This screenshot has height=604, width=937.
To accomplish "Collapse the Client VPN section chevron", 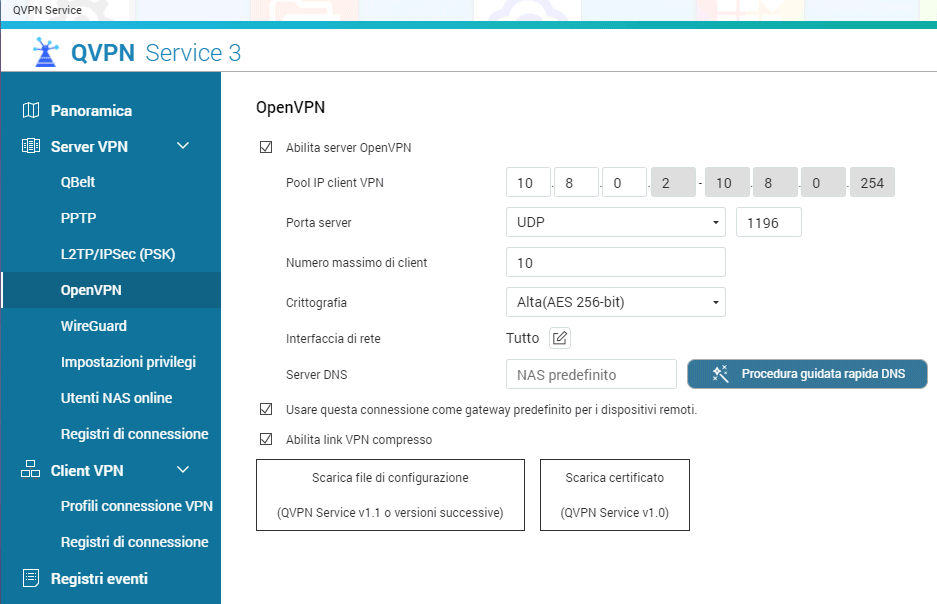I will coord(183,470).
